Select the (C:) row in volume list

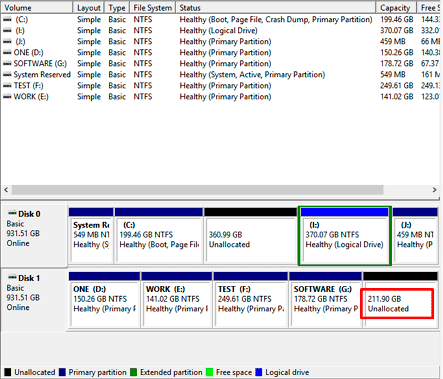[220, 20]
